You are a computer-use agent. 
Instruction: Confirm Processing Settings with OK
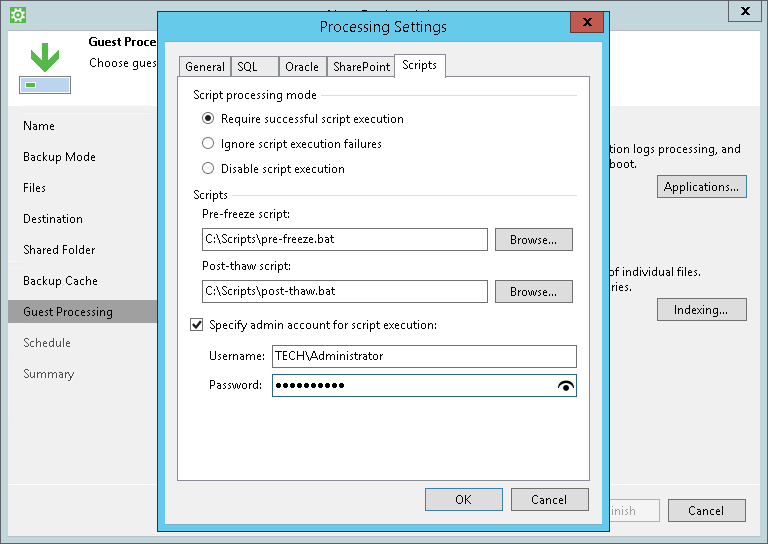pos(463,499)
